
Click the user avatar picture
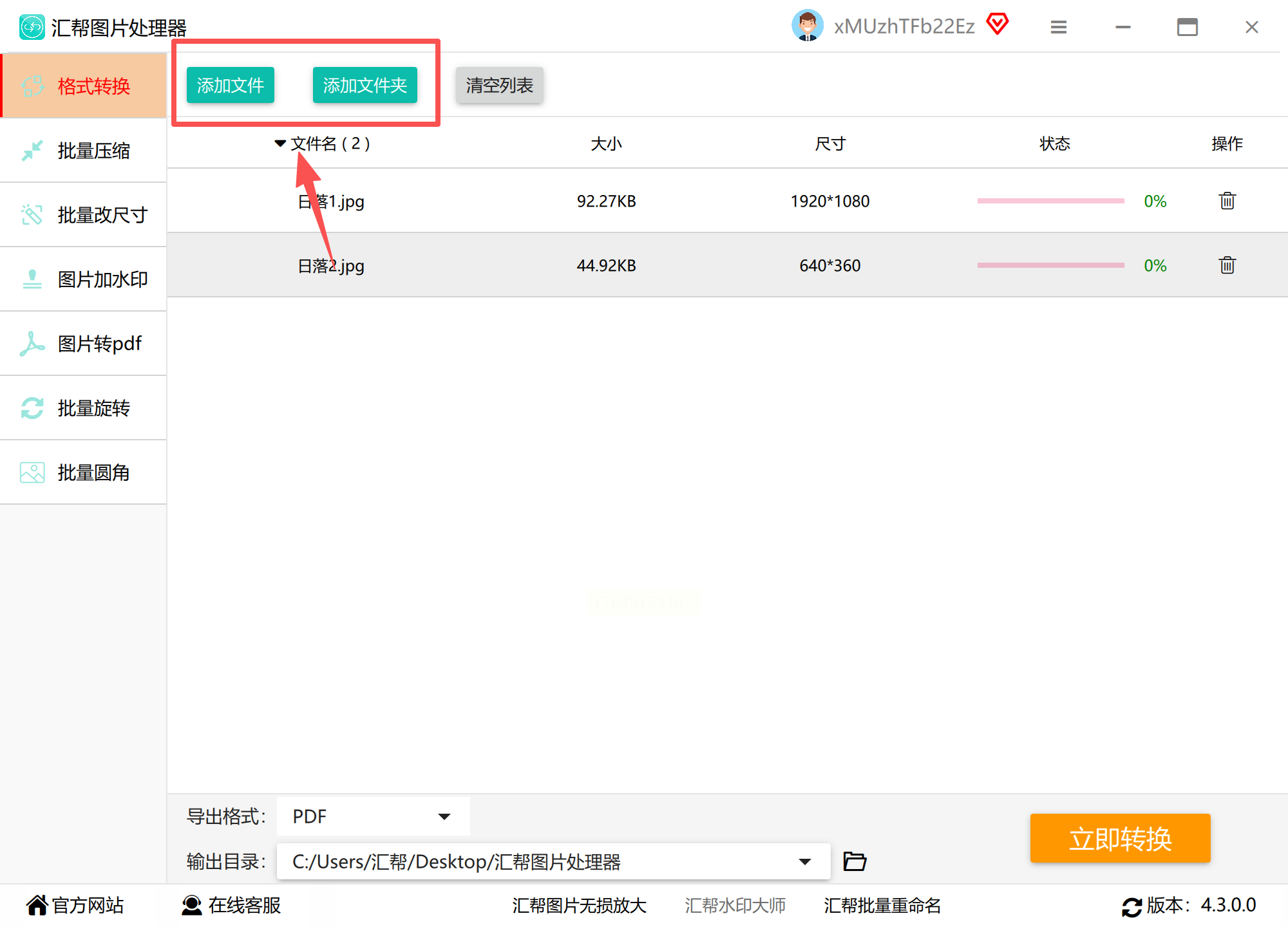tap(808, 26)
